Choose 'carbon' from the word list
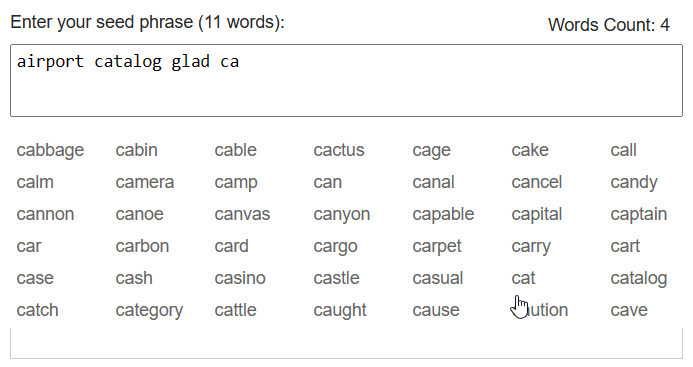The height and width of the screenshot is (367, 693). click(142, 246)
